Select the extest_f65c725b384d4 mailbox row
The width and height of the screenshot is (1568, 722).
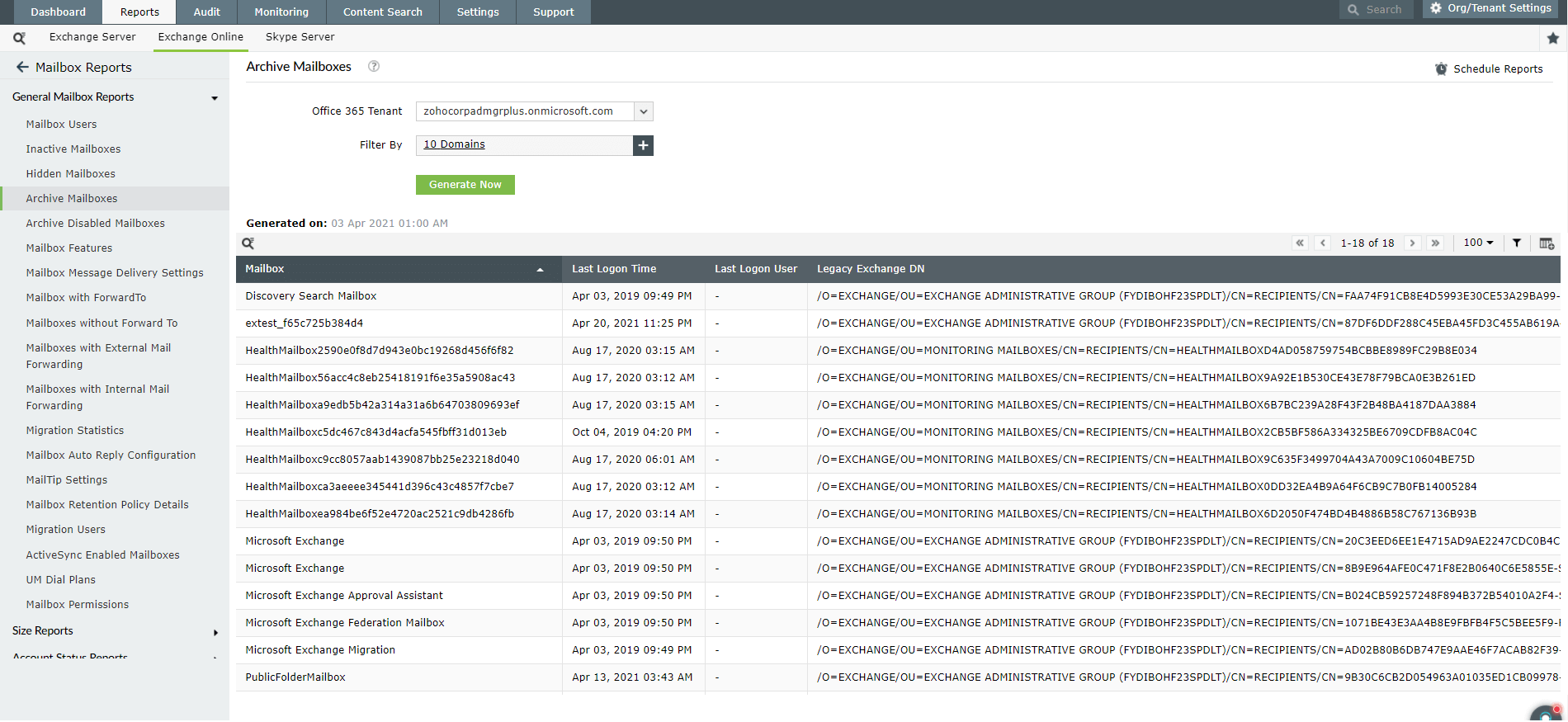click(898, 323)
